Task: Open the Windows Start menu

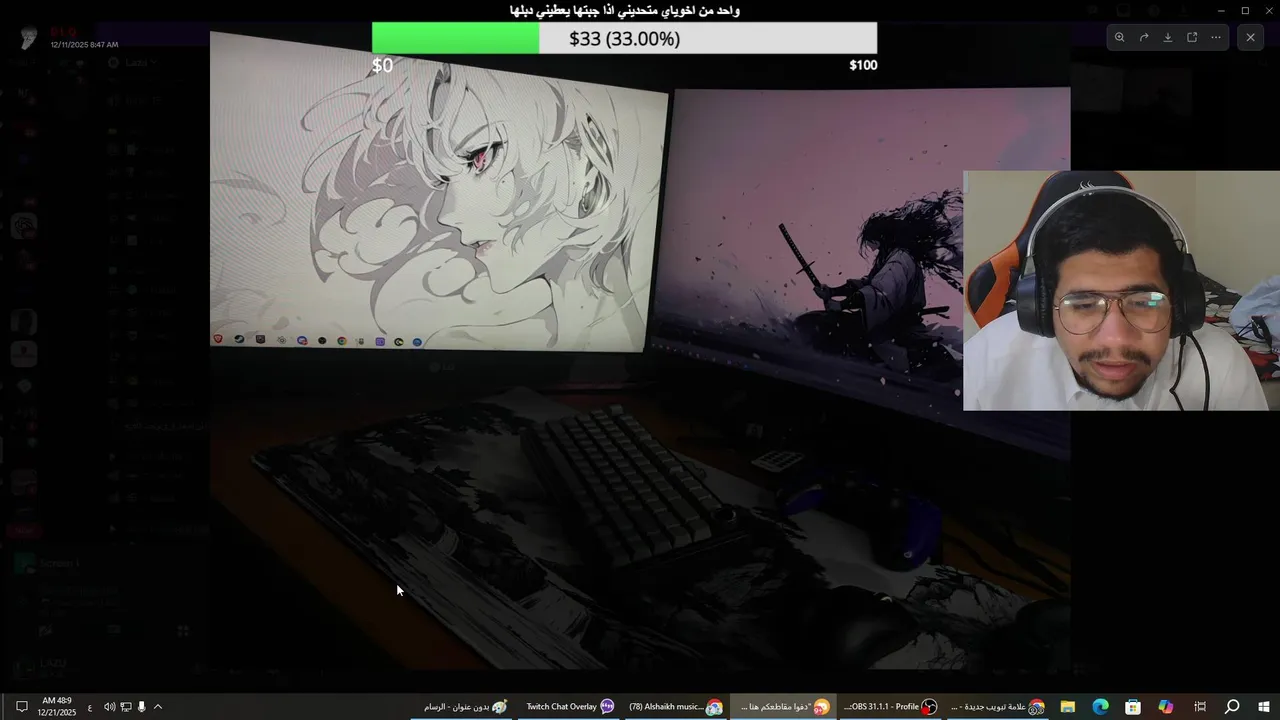Action: point(1264,707)
